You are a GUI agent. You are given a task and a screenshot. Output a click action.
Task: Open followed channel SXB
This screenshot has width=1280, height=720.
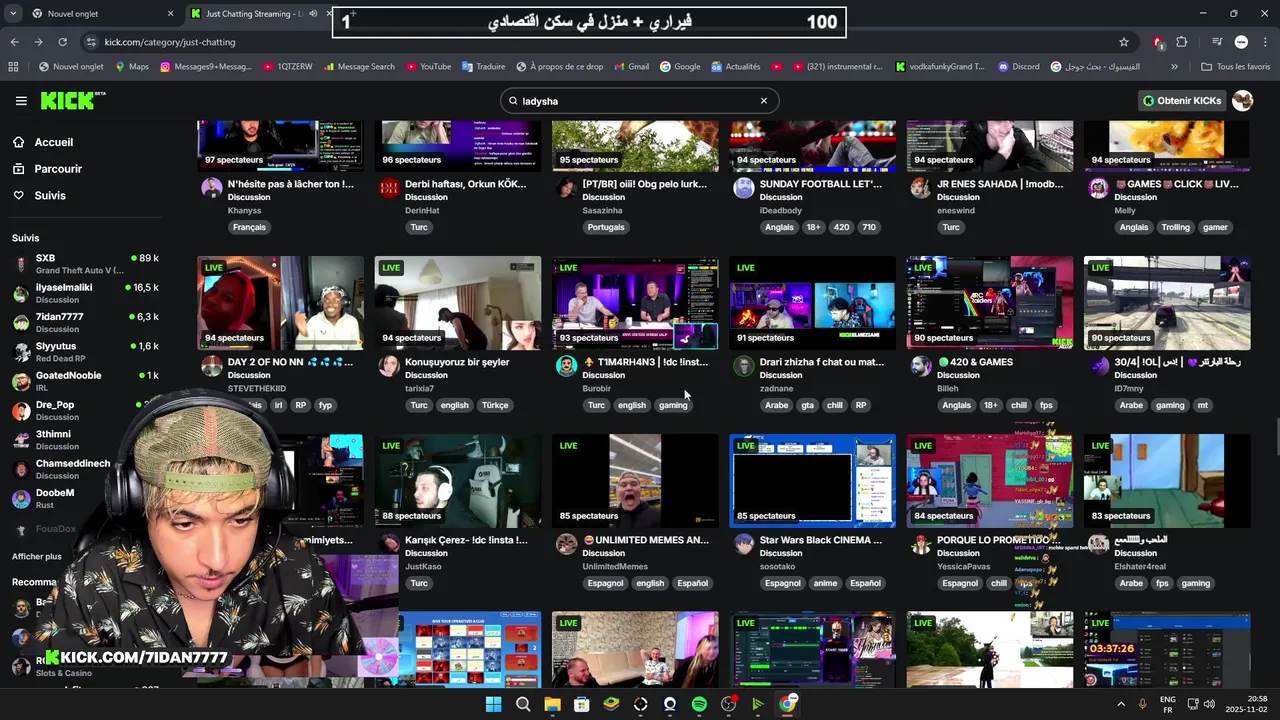(x=85, y=264)
